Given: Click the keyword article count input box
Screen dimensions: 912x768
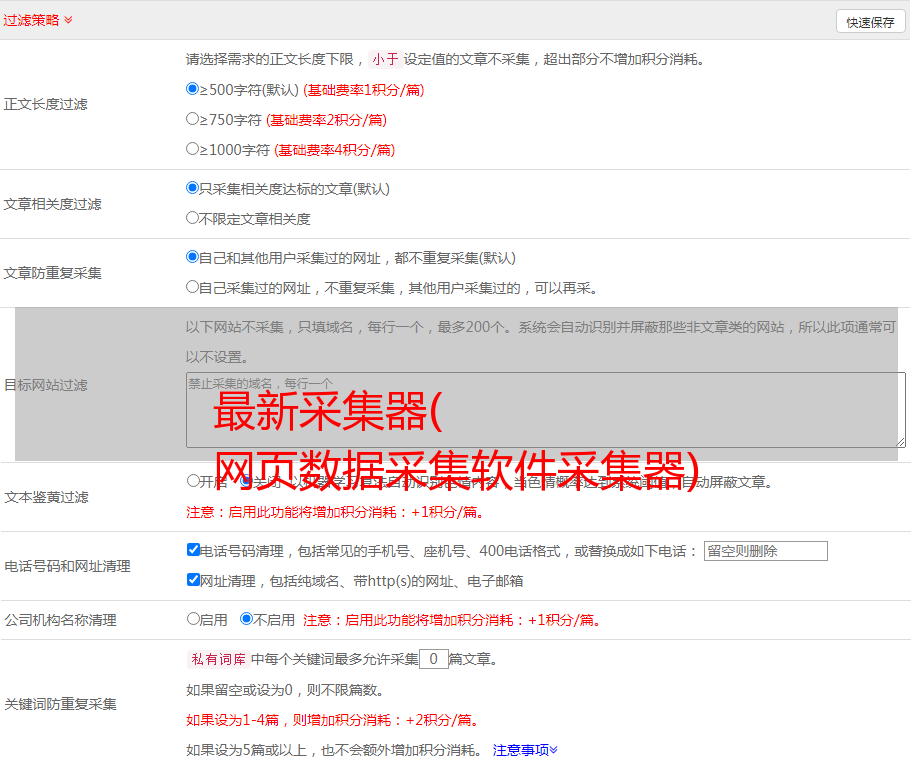Looking at the screenshot, I should [433, 659].
